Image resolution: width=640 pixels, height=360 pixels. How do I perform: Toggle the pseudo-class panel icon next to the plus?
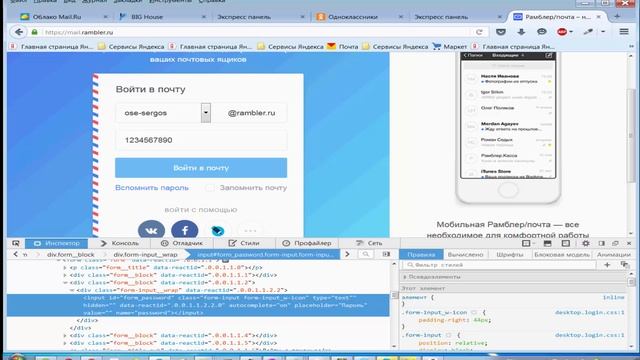624,265
